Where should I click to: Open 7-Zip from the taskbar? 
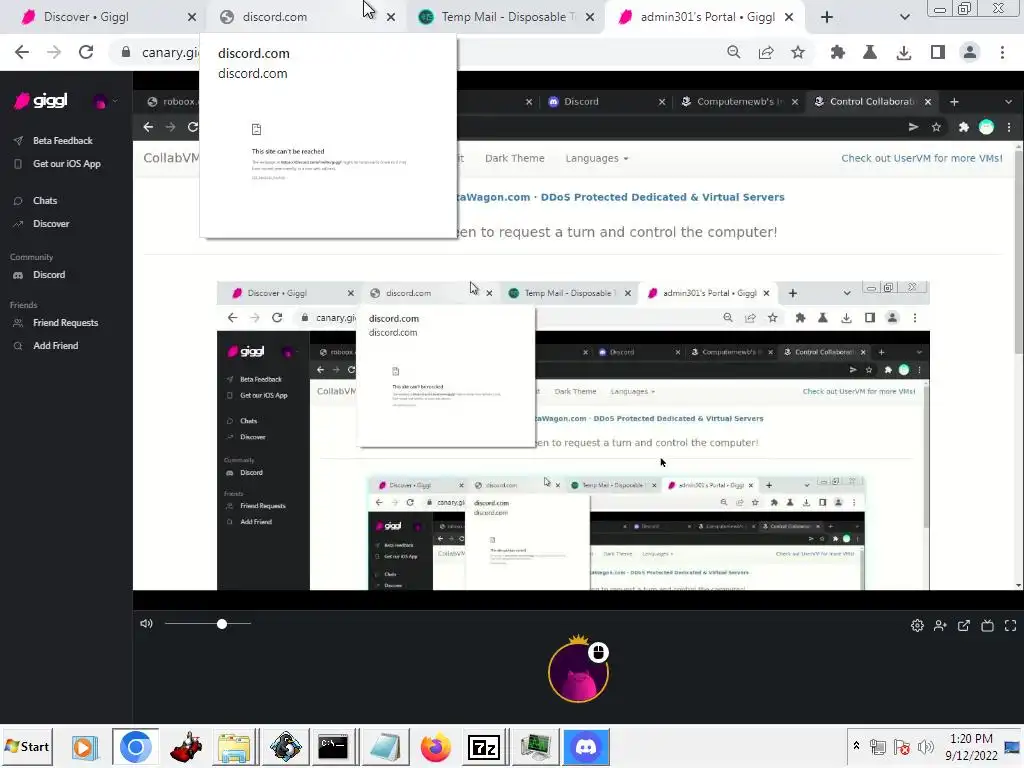click(x=484, y=747)
